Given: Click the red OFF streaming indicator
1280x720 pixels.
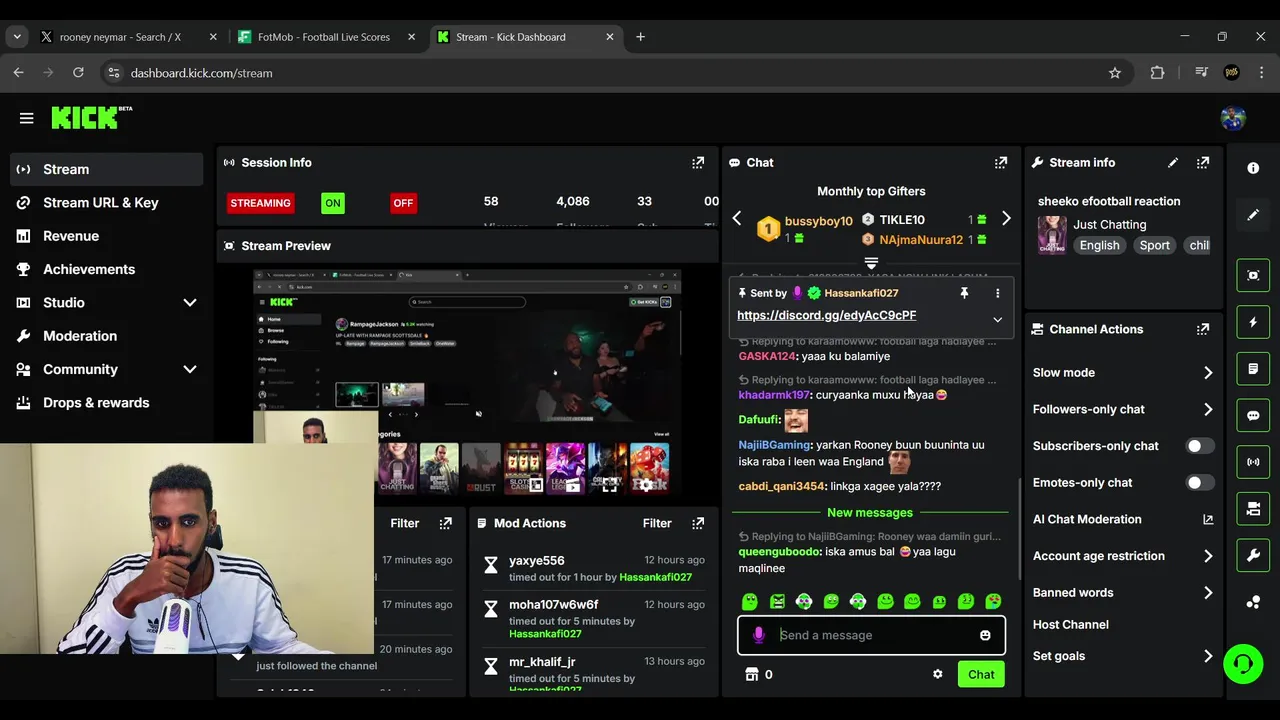Looking at the screenshot, I should pyautogui.click(x=403, y=203).
